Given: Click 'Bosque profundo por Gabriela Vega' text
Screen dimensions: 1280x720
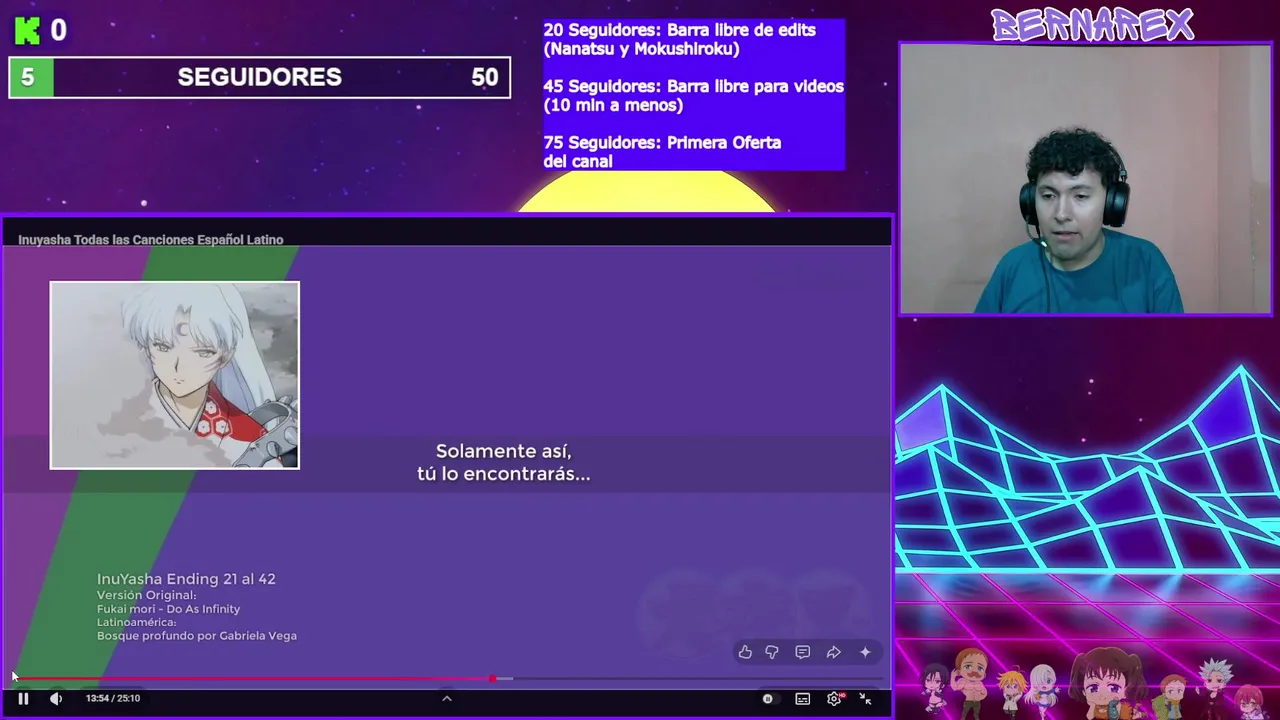Looking at the screenshot, I should [197, 636].
